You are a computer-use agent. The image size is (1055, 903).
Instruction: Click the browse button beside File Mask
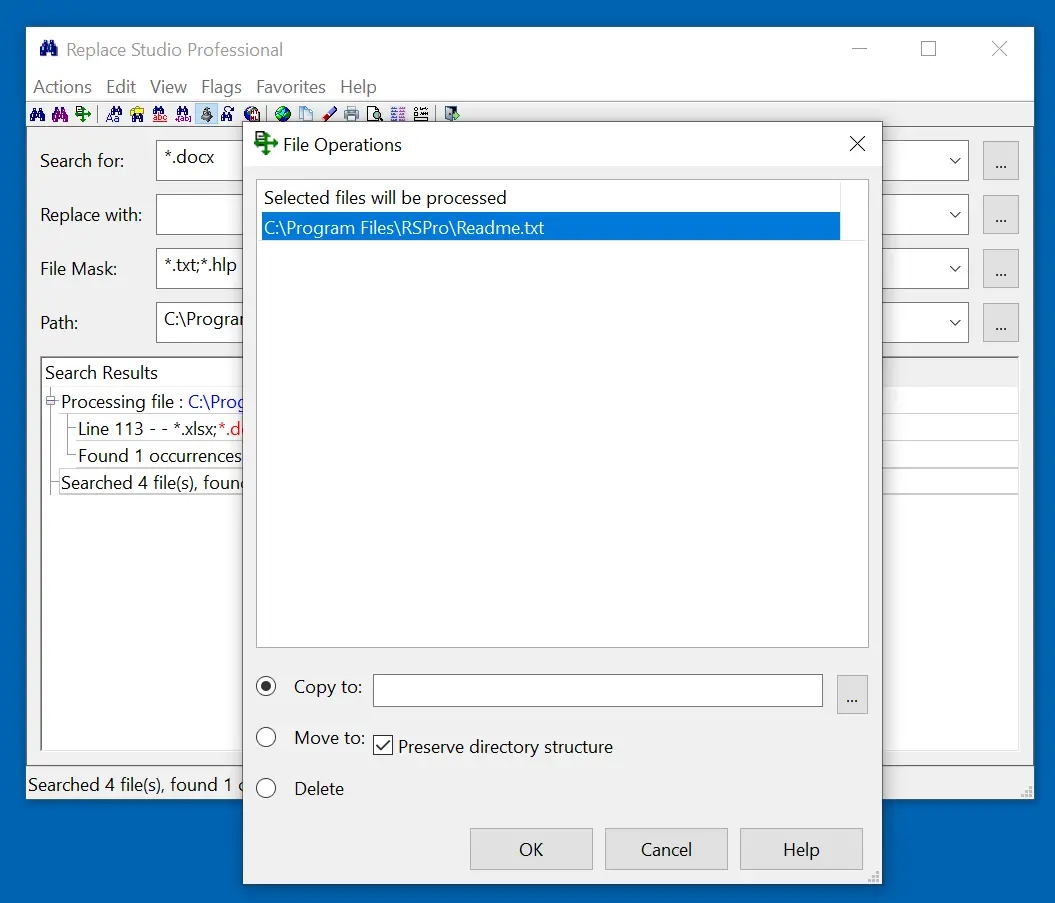click(1001, 268)
